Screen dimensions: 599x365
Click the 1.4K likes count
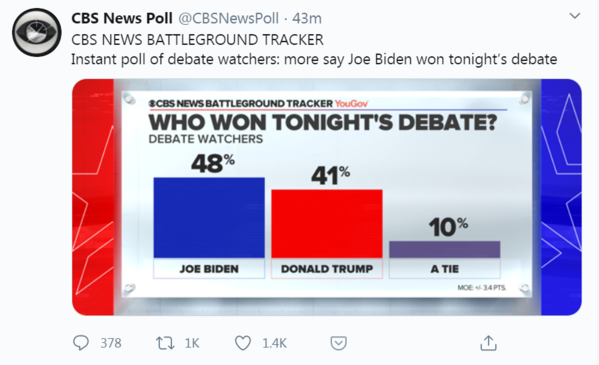tap(274, 343)
